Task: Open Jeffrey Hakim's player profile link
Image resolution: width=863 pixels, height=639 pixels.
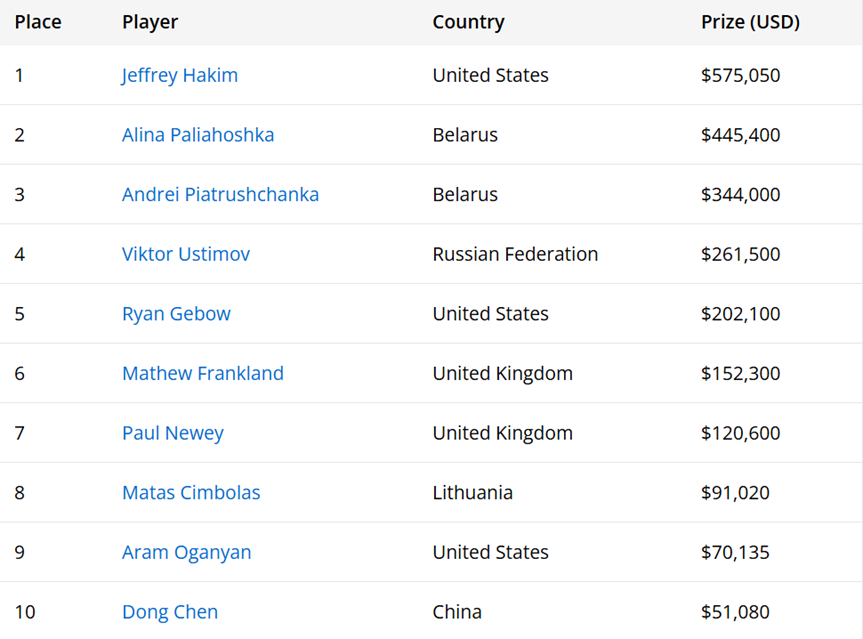Action: [180, 75]
